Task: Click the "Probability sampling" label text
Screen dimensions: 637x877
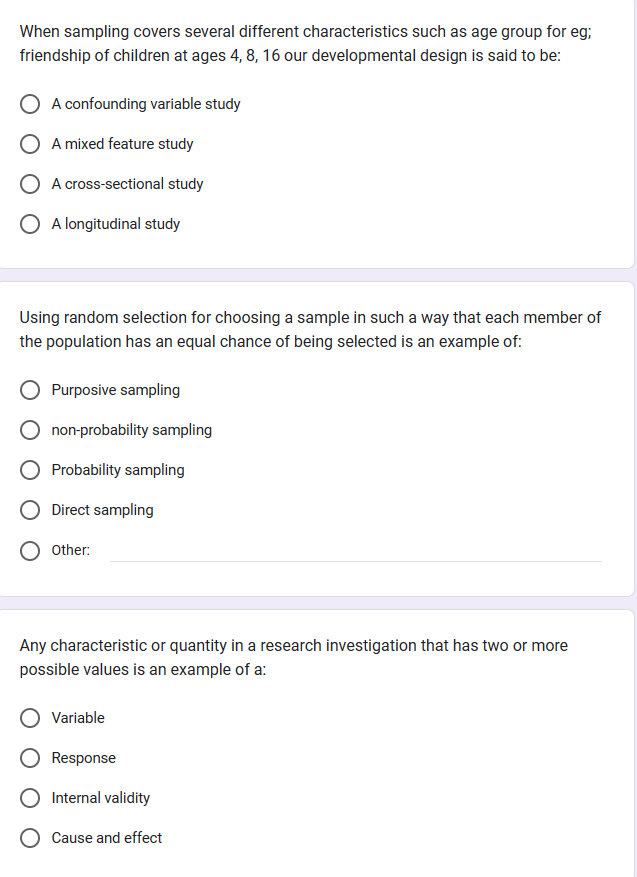Action: point(118,470)
